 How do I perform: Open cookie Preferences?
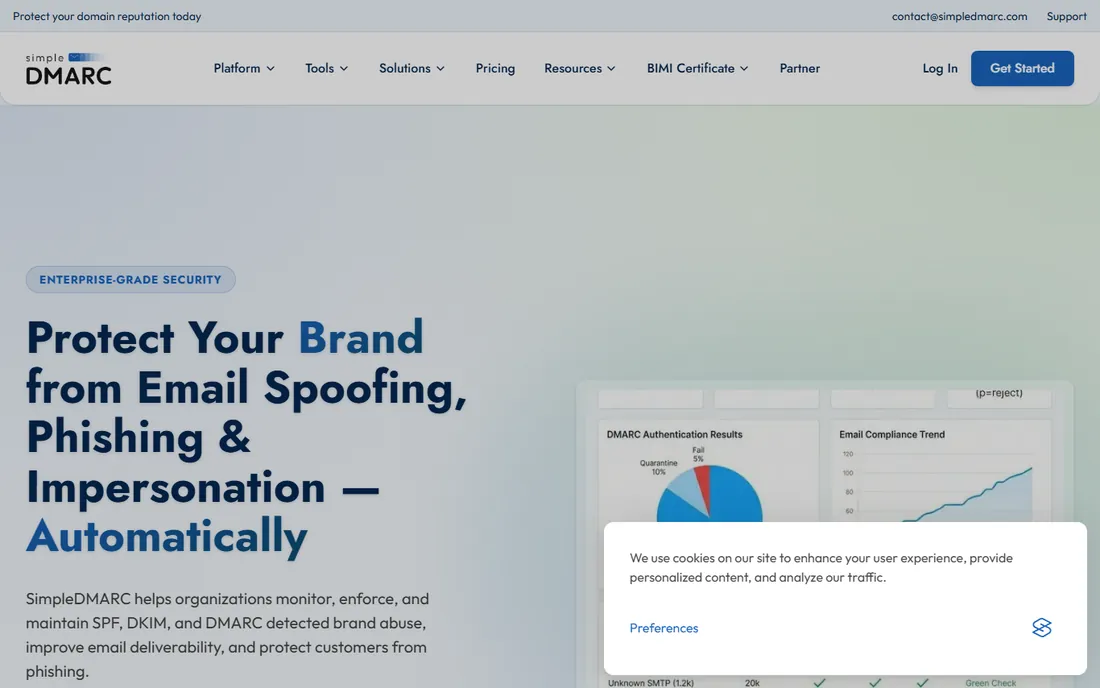tap(664, 628)
